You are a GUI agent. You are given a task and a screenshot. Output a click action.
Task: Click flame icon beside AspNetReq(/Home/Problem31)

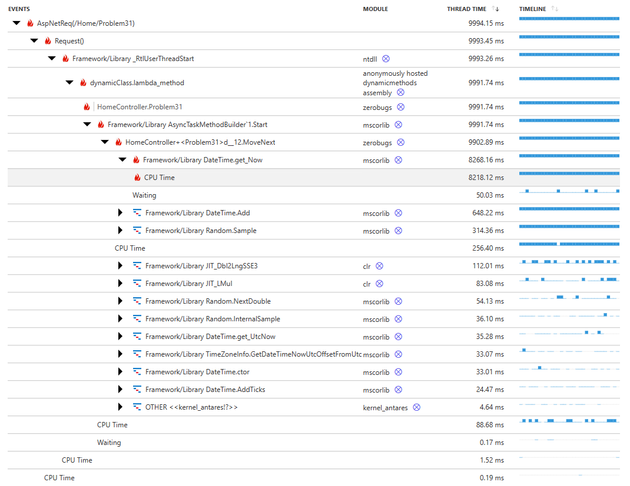30,23
